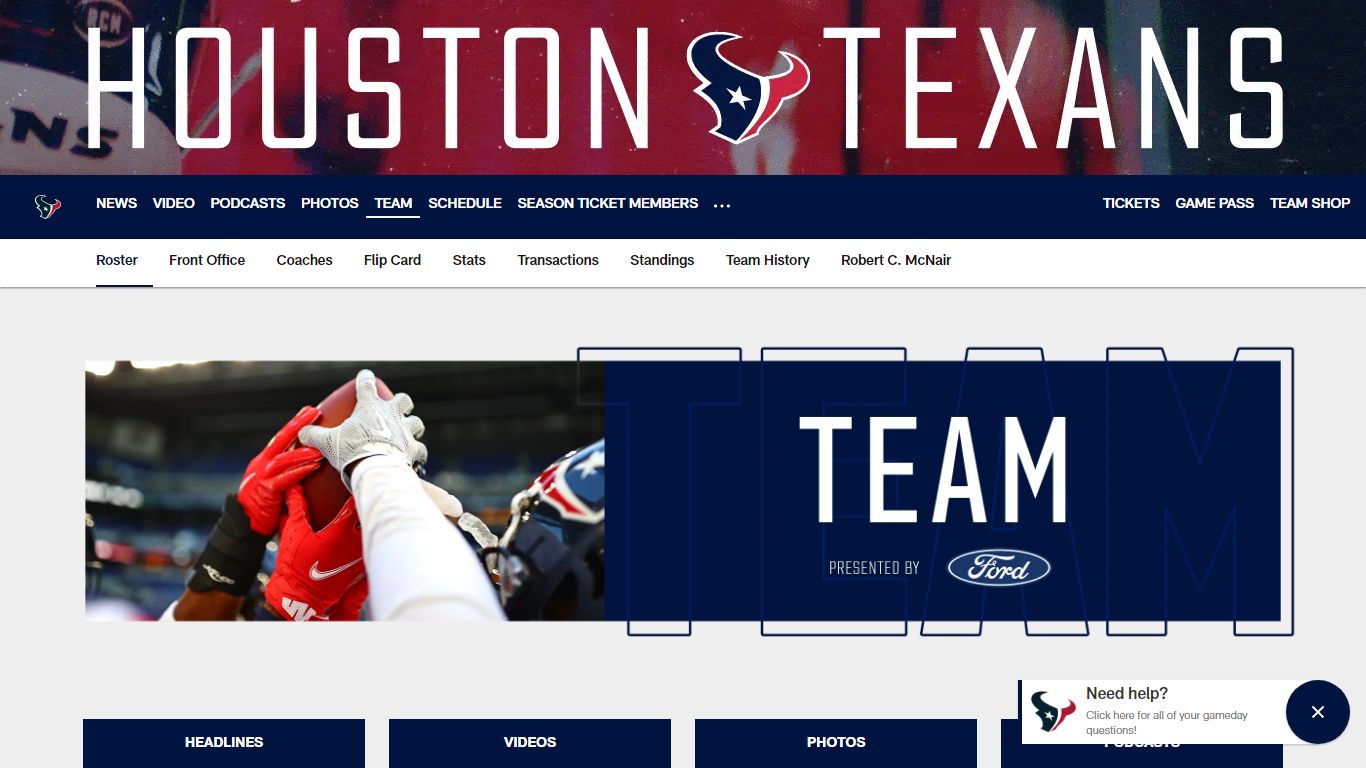The width and height of the screenshot is (1366, 768).
Task: Click the Ford sponsor logo
Action: (x=999, y=567)
